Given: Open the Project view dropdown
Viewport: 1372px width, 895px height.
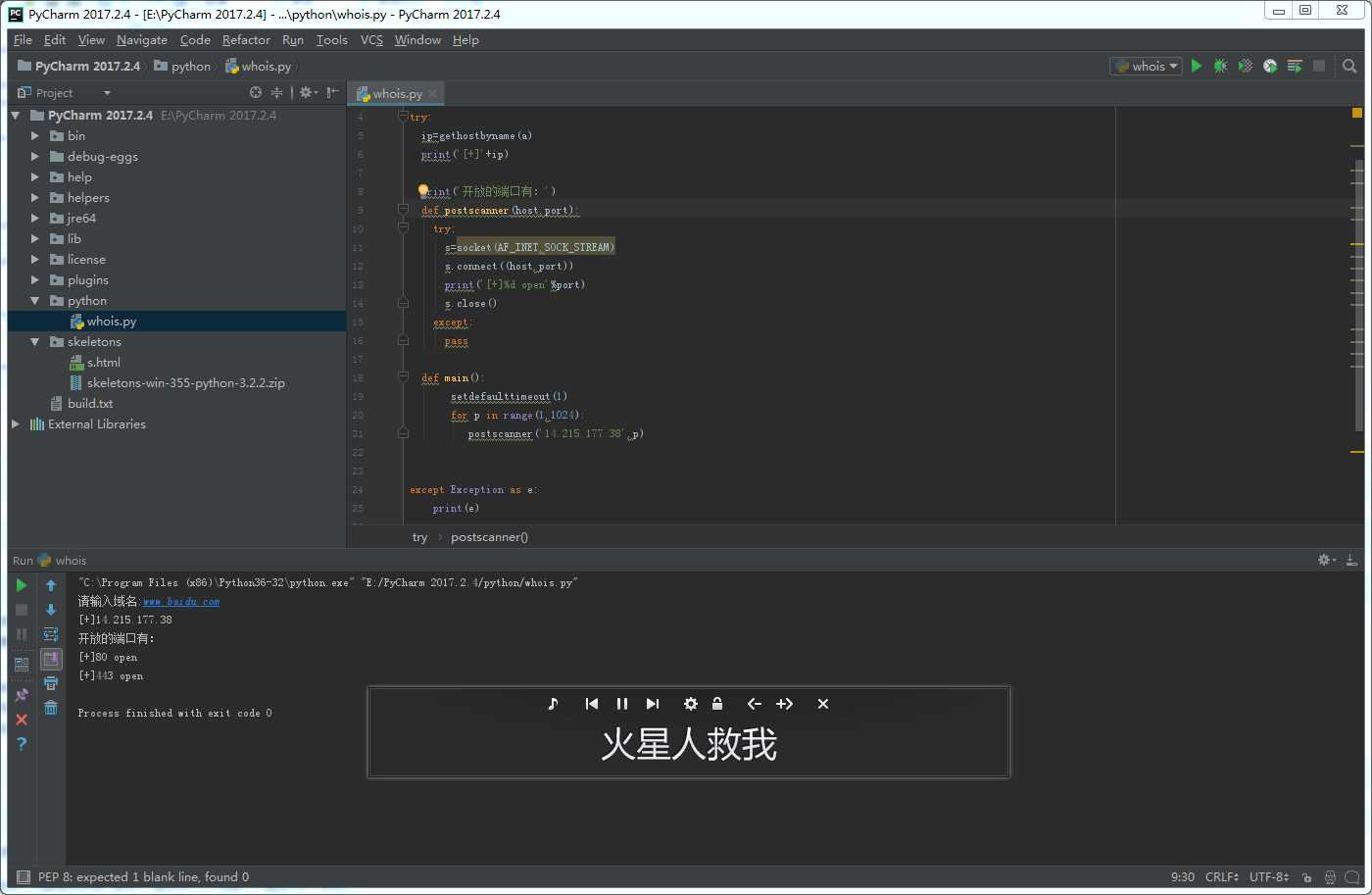Looking at the screenshot, I should pos(107,93).
